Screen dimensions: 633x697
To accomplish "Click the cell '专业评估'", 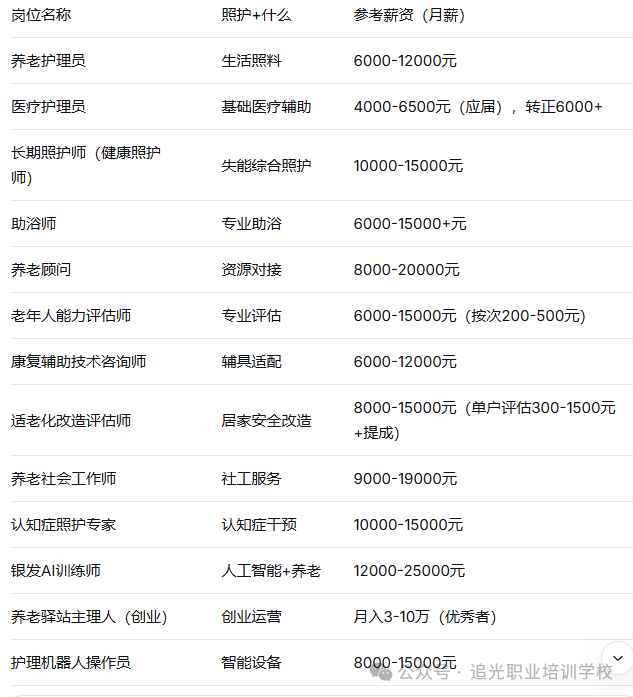I will [251, 316].
